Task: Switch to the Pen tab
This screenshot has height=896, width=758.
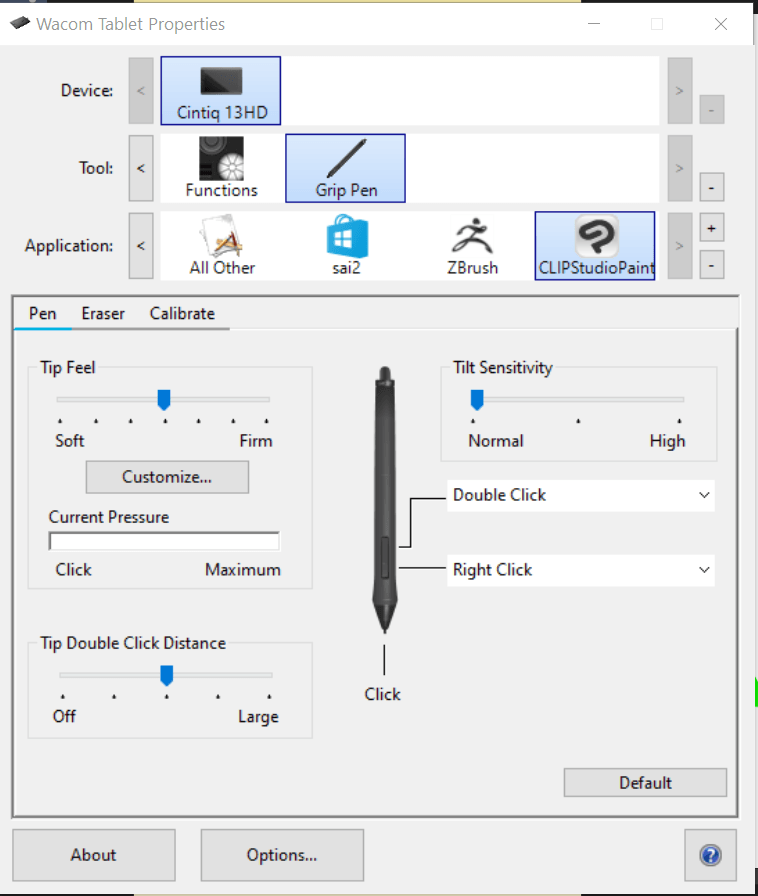Action: coord(43,314)
